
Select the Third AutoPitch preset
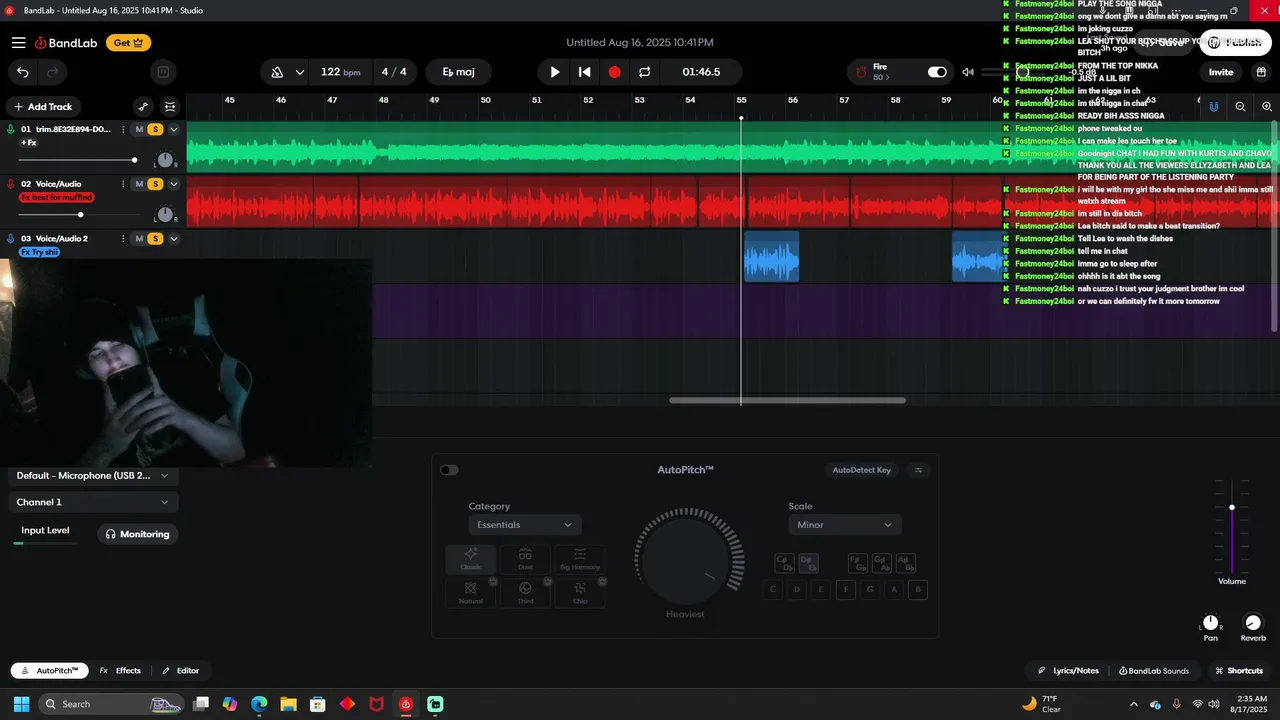click(x=525, y=593)
